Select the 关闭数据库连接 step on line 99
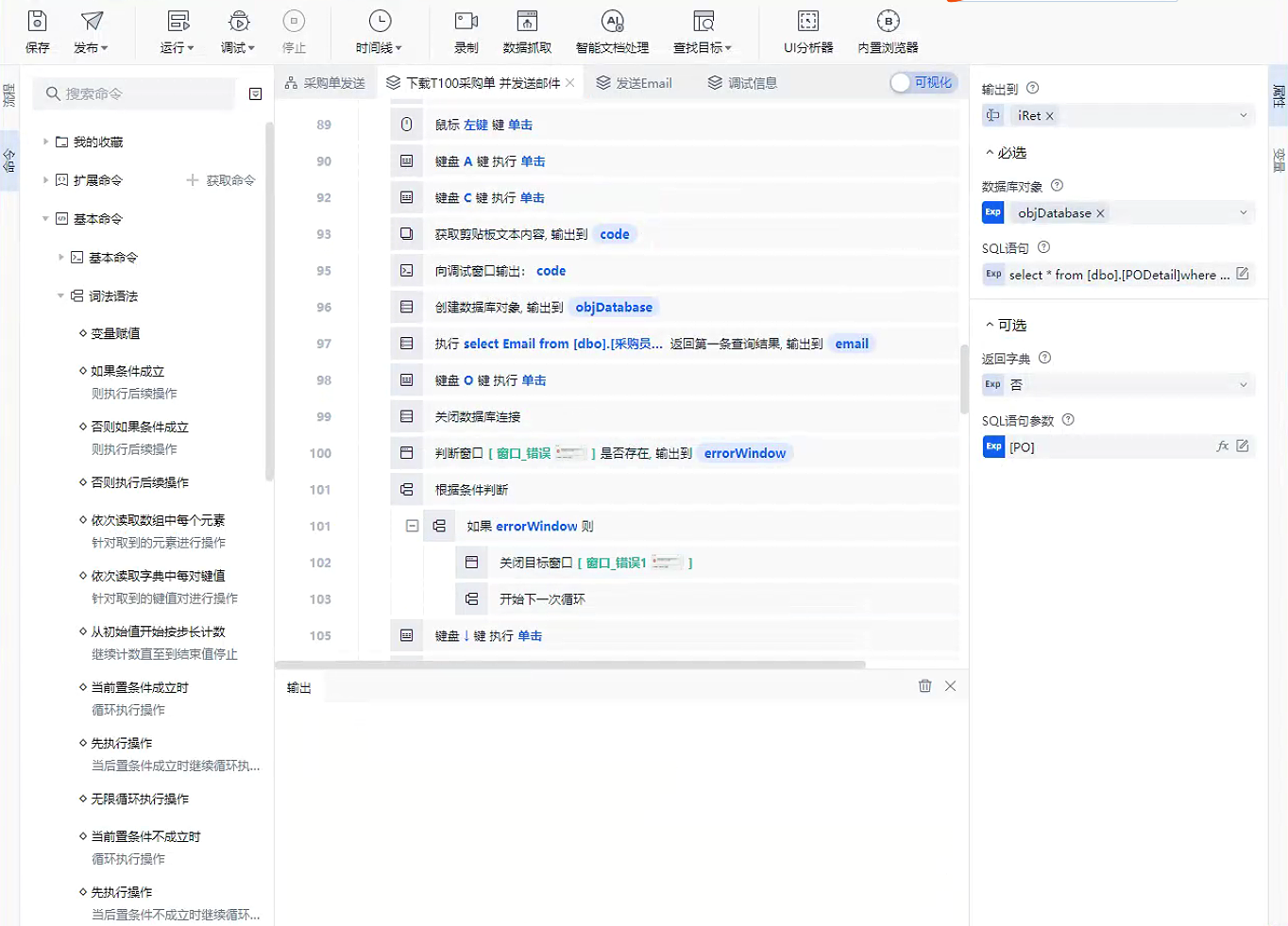This screenshot has width=1288, height=926. pyautogui.click(x=674, y=416)
